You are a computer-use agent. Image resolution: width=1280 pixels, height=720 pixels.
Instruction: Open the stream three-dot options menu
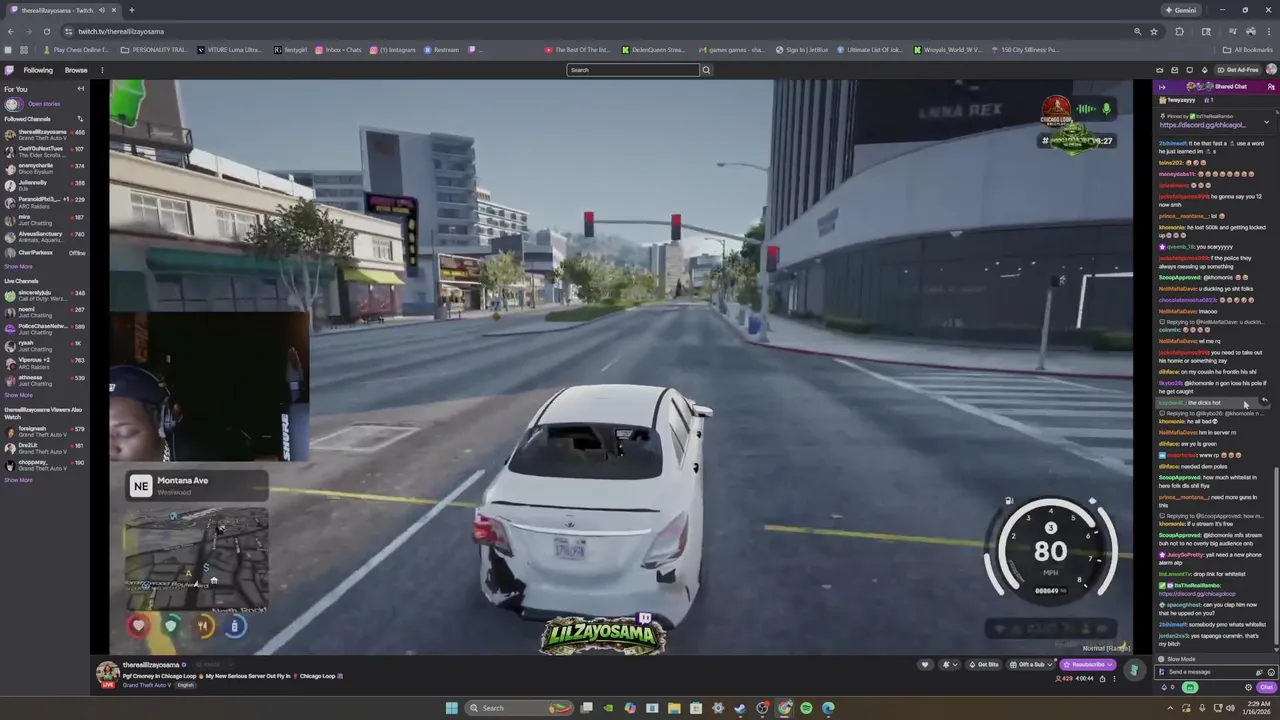click(x=1114, y=679)
